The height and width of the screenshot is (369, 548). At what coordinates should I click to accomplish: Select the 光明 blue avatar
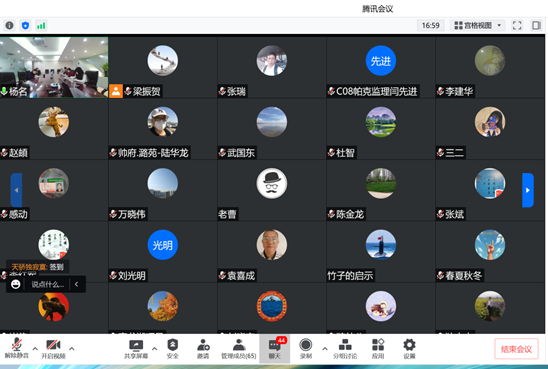click(163, 245)
